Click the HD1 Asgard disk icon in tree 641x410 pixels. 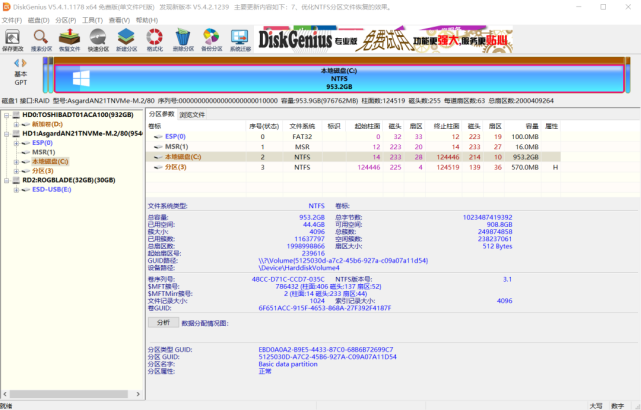(x=16, y=134)
